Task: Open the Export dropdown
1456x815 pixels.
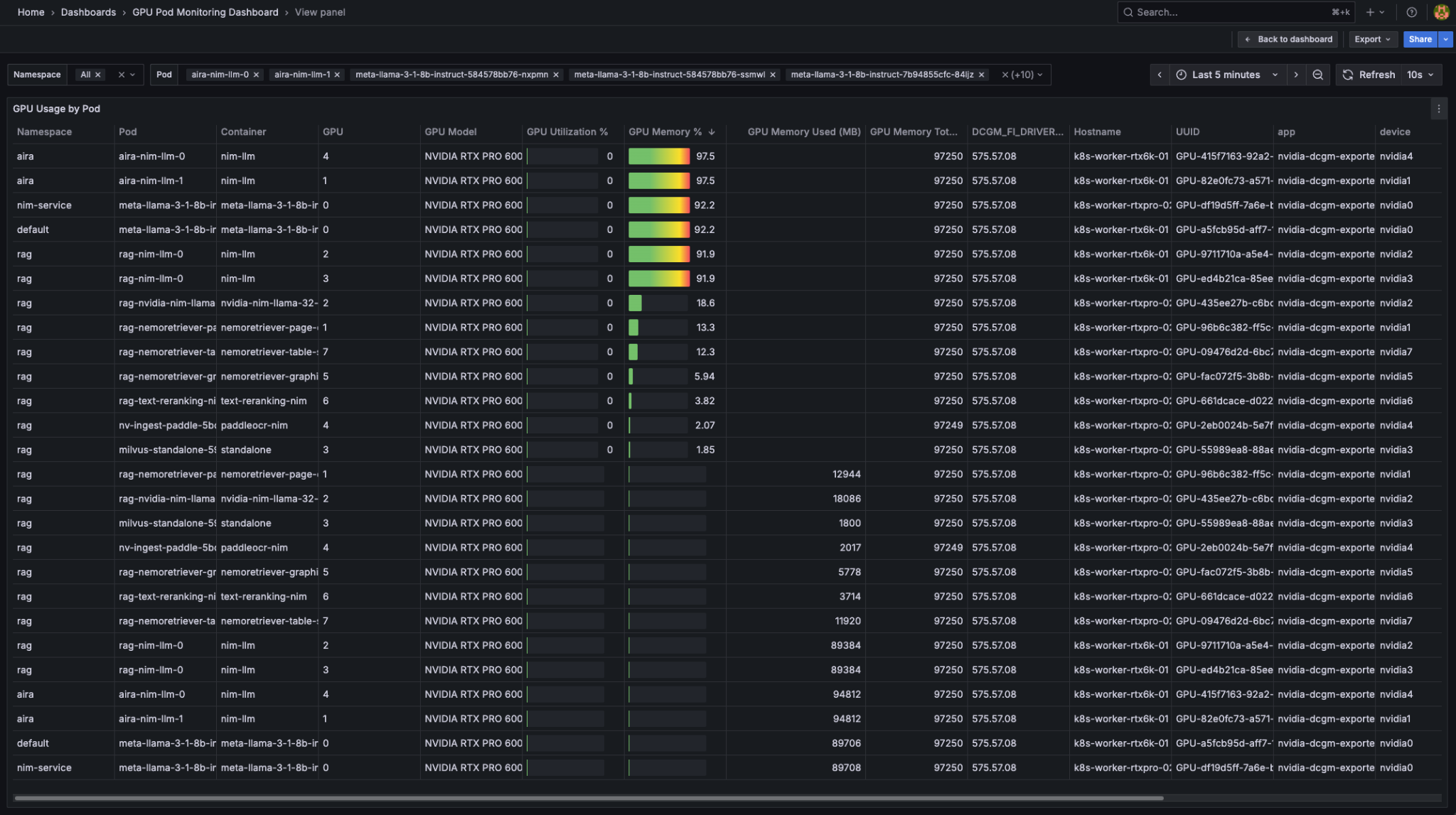Action: 1372,39
